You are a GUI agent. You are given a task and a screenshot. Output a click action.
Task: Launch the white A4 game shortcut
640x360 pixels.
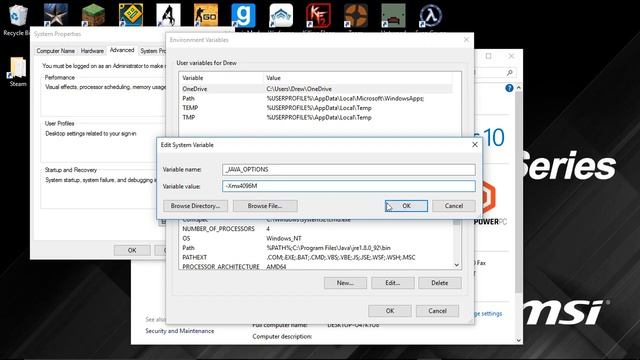(168, 16)
